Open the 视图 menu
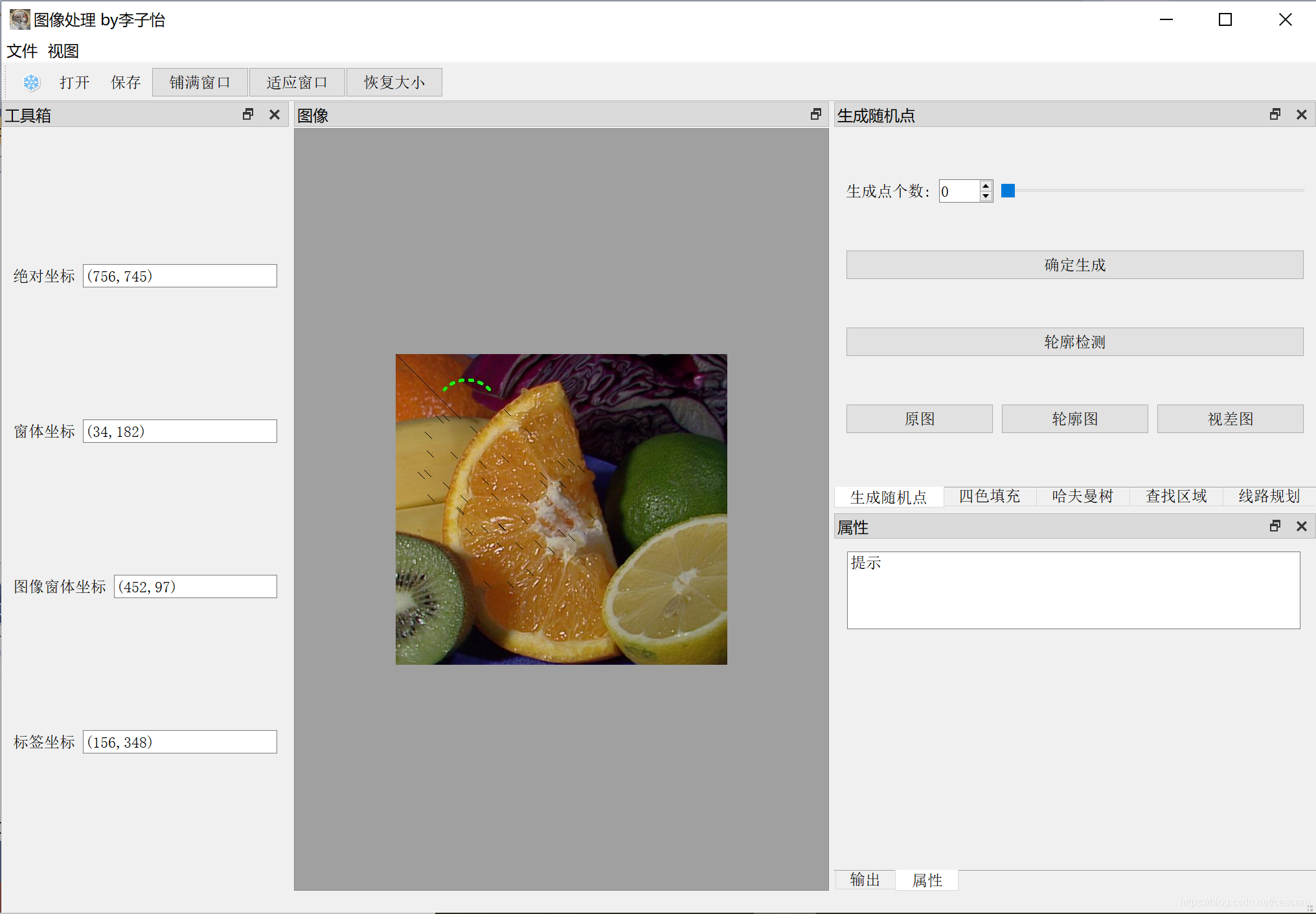Image resolution: width=1316 pixels, height=914 pixels. coord(63,50)
